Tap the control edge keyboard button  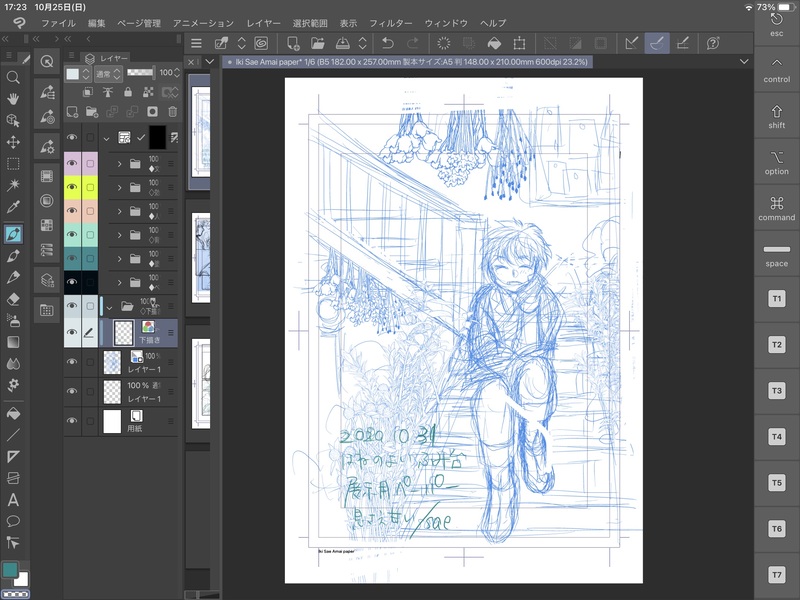[777, 69]
